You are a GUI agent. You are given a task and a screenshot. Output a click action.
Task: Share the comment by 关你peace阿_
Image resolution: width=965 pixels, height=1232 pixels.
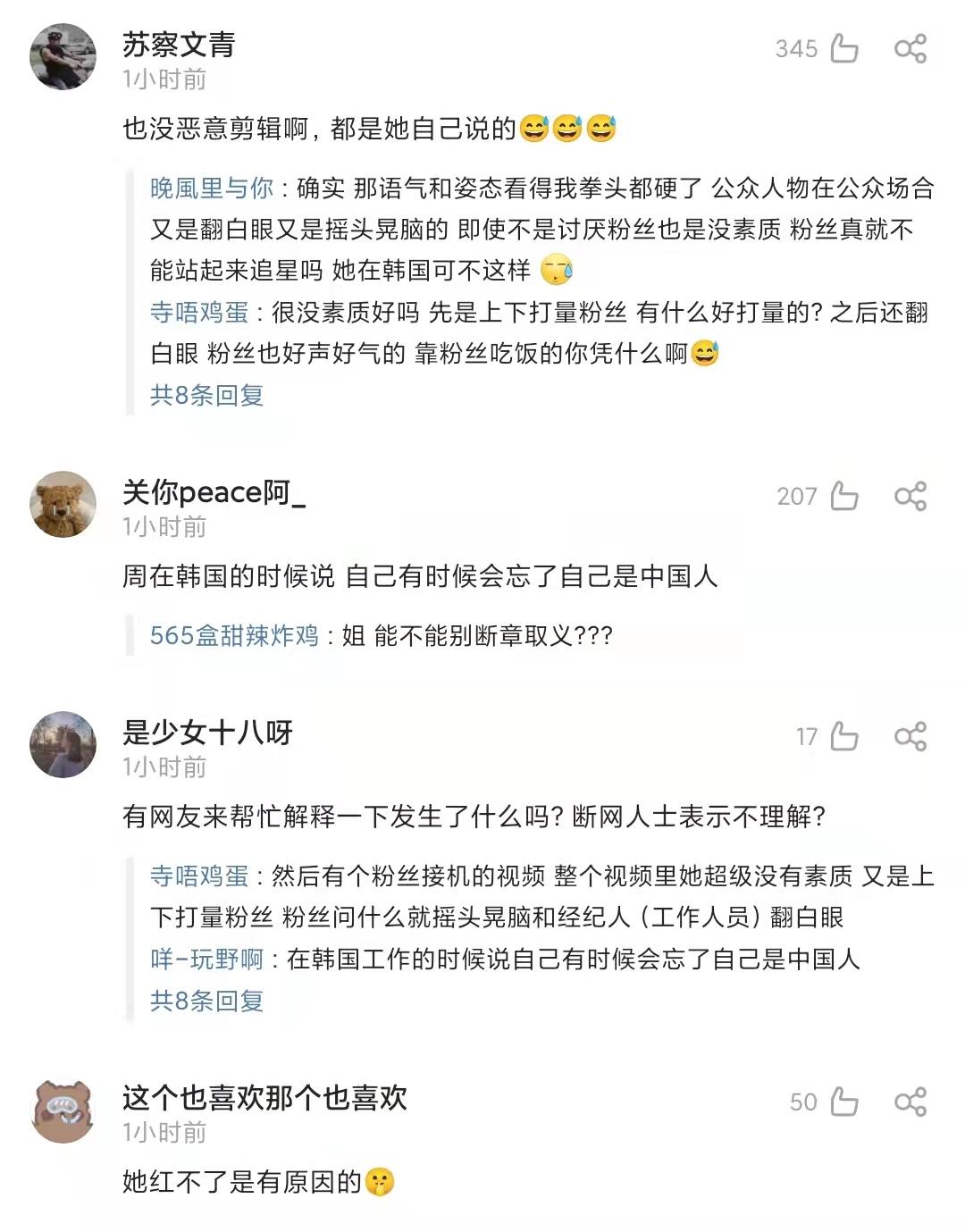tap(910, 496)
